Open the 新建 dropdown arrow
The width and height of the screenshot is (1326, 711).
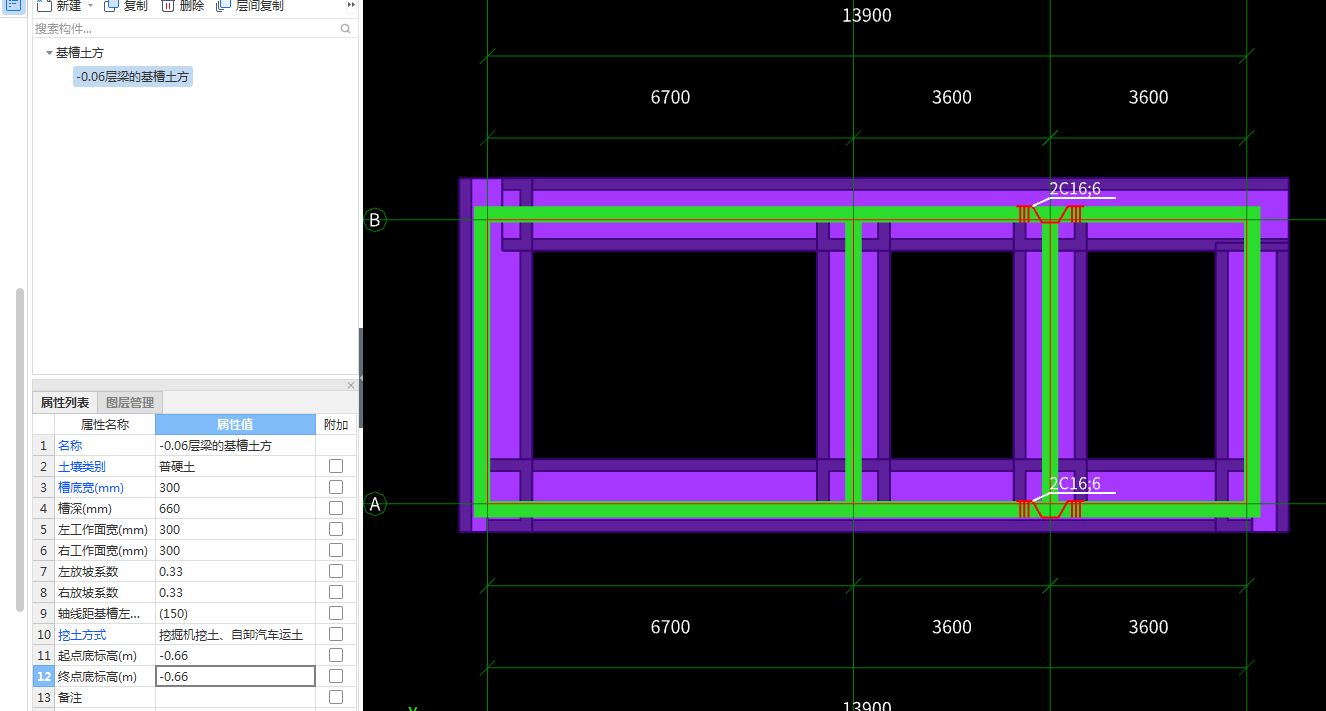click(x=91, y=5)
